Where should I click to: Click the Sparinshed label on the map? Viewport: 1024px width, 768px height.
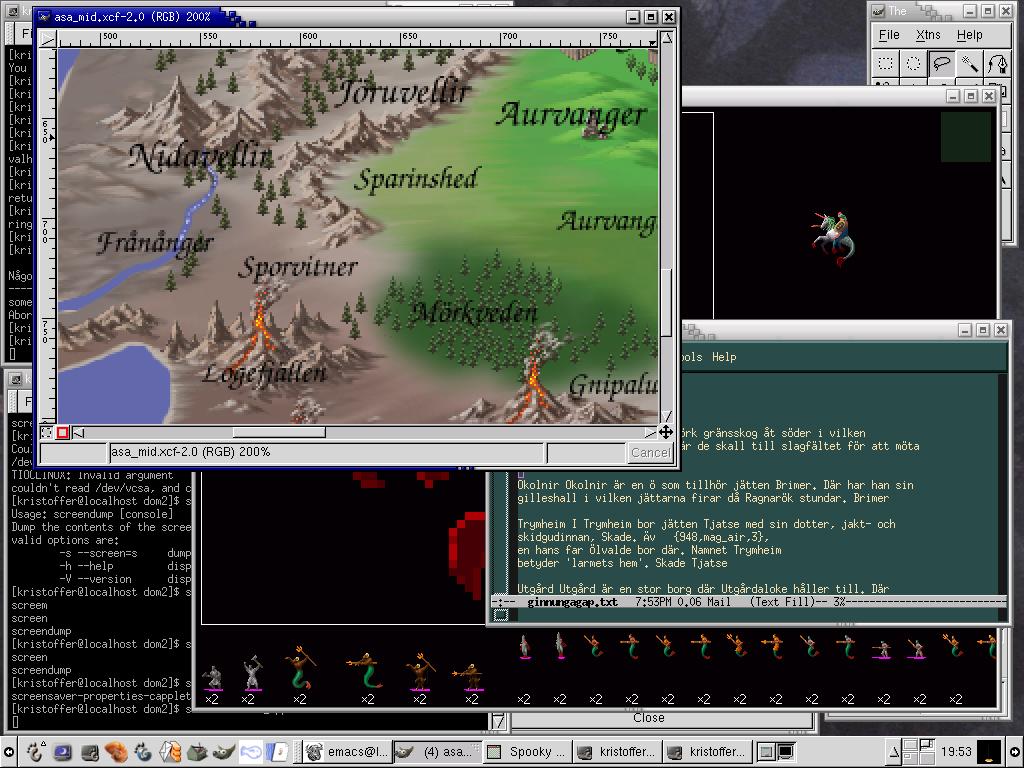click(417, 179)
